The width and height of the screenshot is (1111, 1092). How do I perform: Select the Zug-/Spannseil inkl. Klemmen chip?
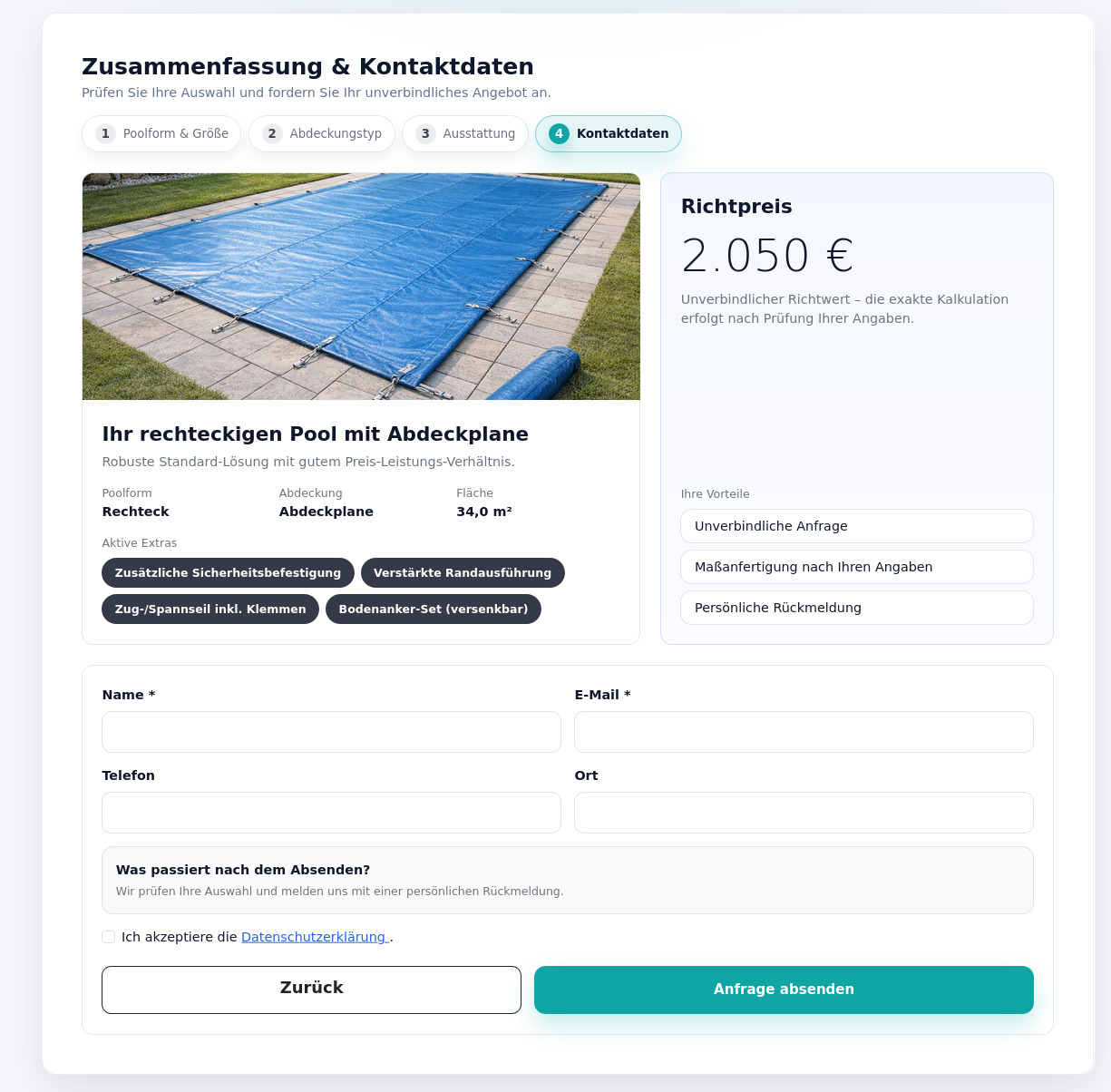[210, 609]
